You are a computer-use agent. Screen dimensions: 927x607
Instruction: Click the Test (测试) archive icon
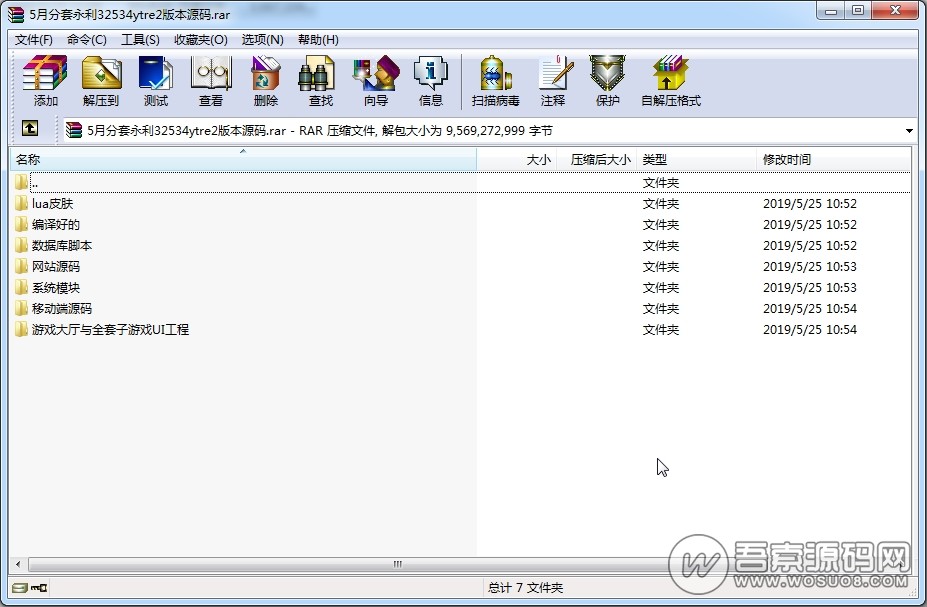(x=155, y=80)
